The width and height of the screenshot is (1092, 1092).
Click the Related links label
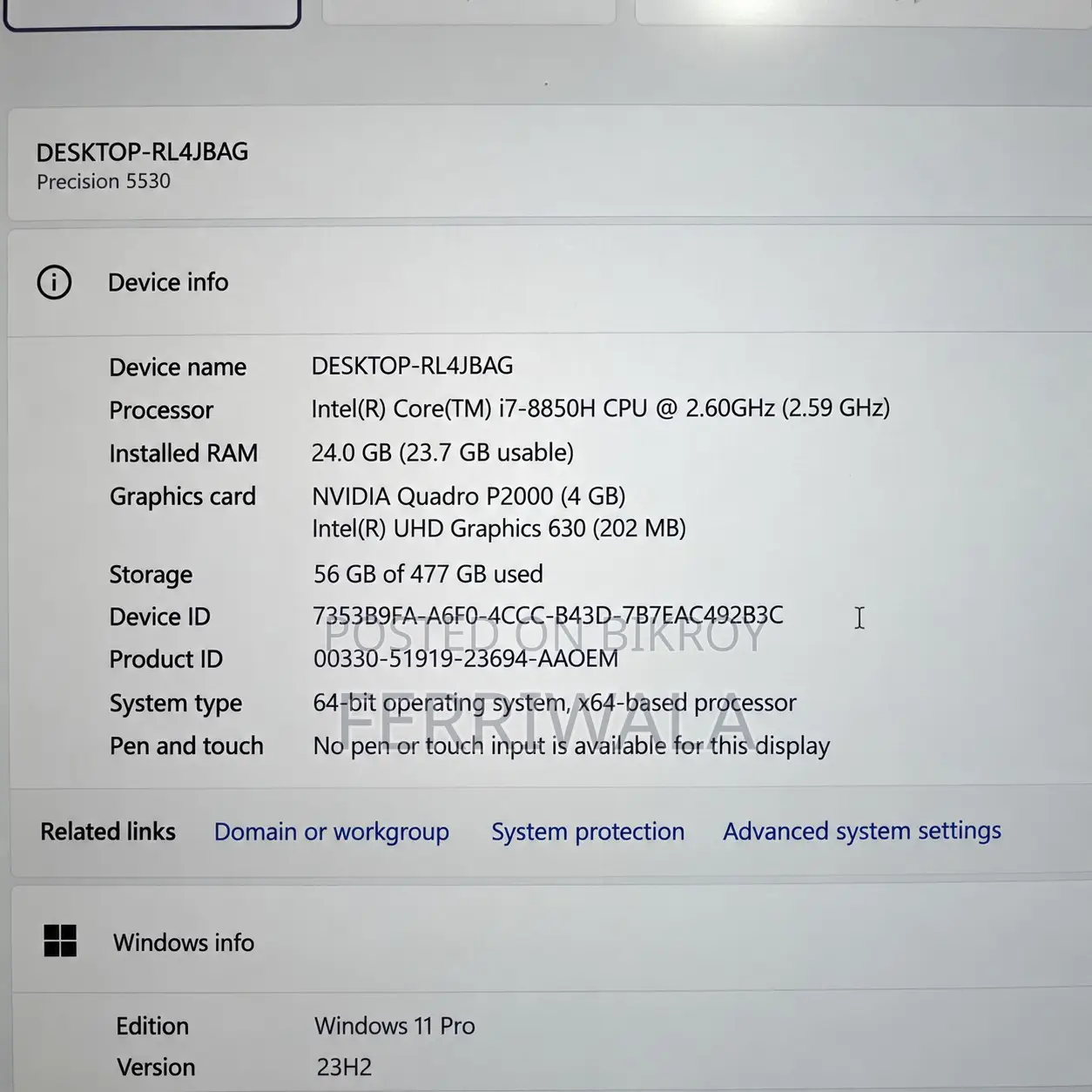click(108, 832)
